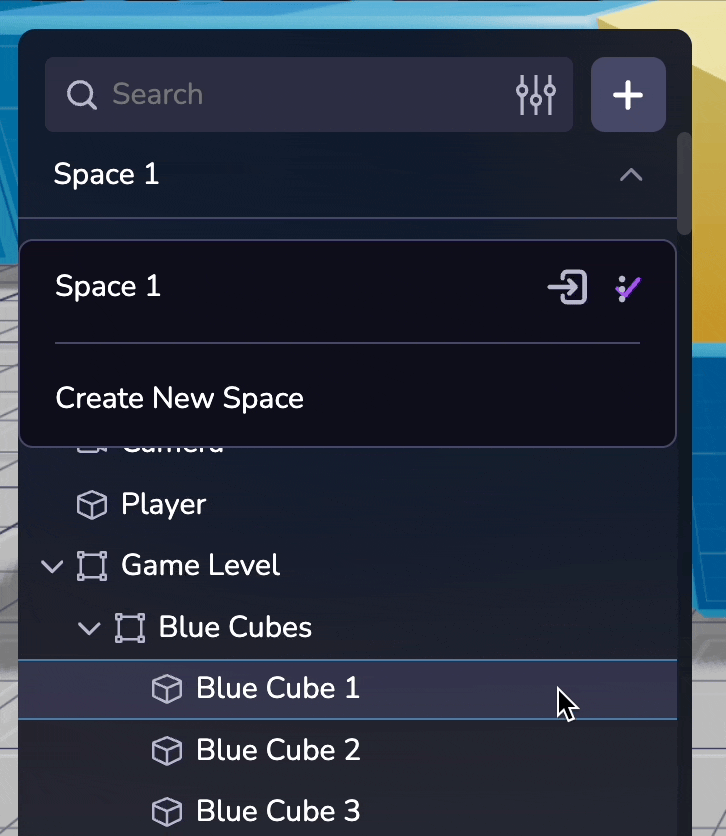Click the group frame icon beside Blue Cubes
Viewport: 726px width, 836px height.
point(128,628)
